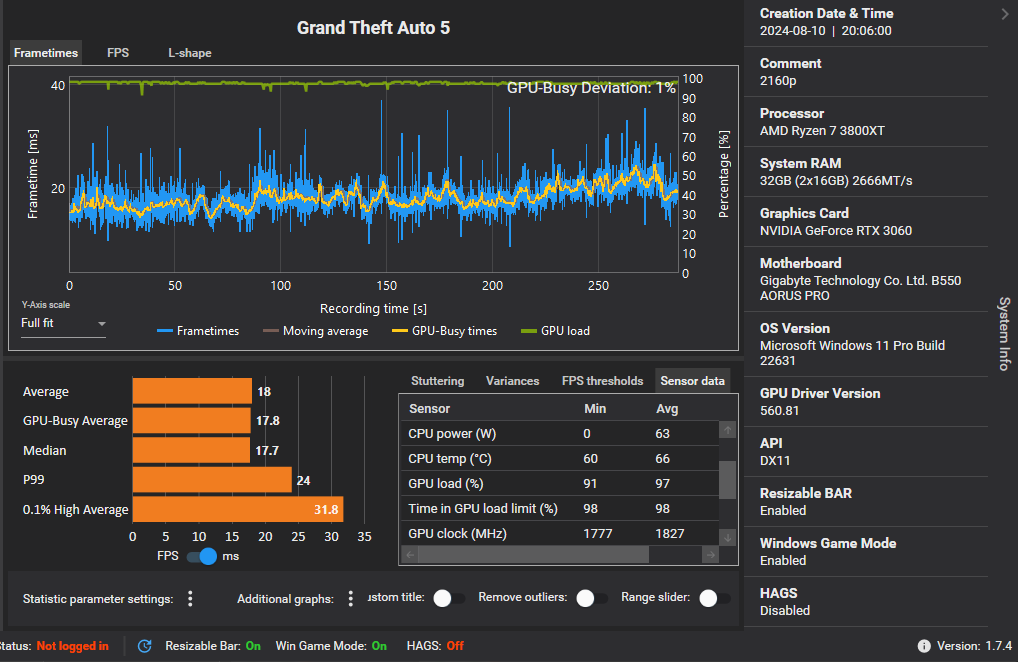
Task: Click sensor table scroll right arrow
Action: [710, 554]
